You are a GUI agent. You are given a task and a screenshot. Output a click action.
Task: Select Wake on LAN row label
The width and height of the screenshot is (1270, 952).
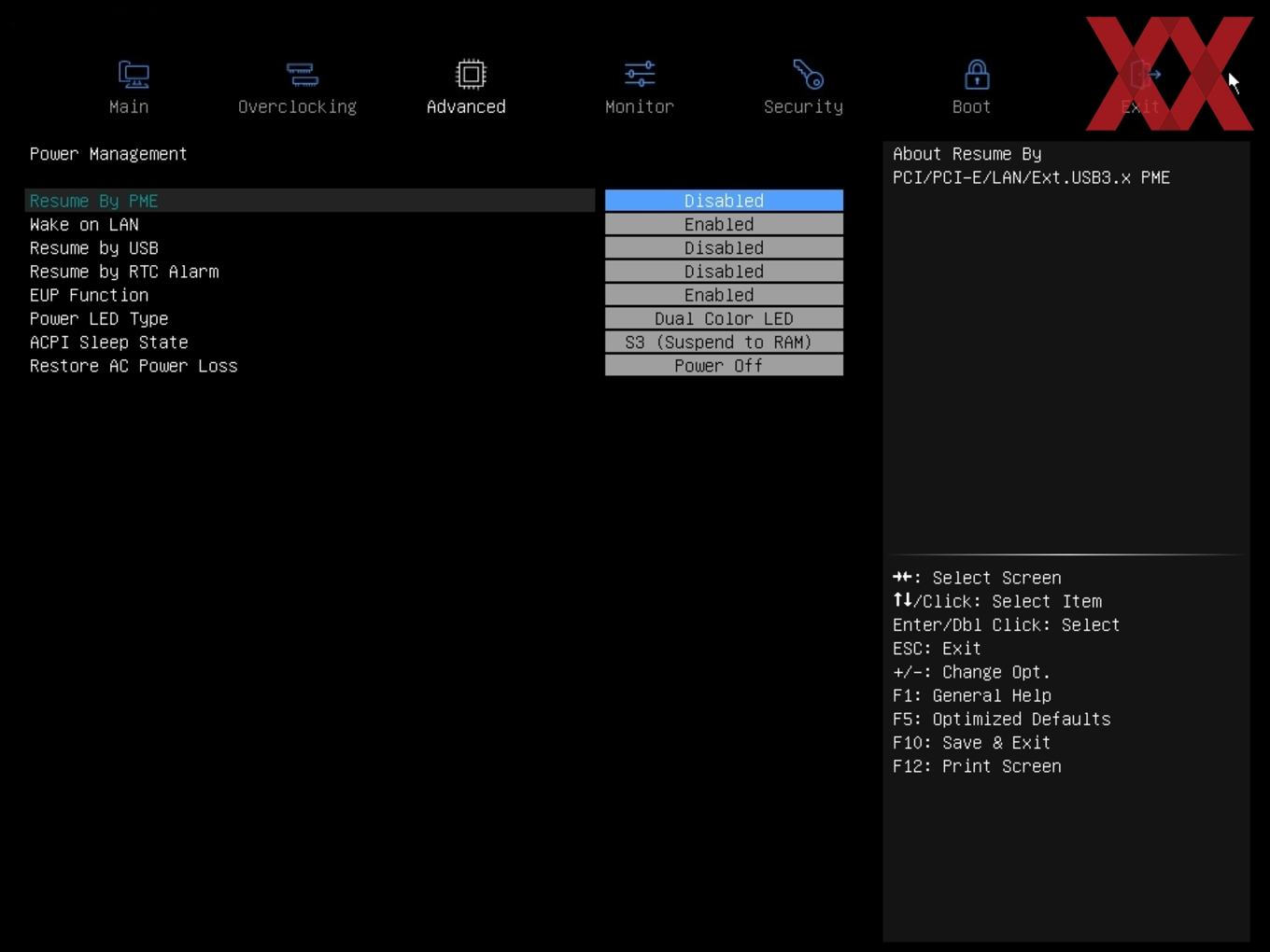click(x=84, y=224)
